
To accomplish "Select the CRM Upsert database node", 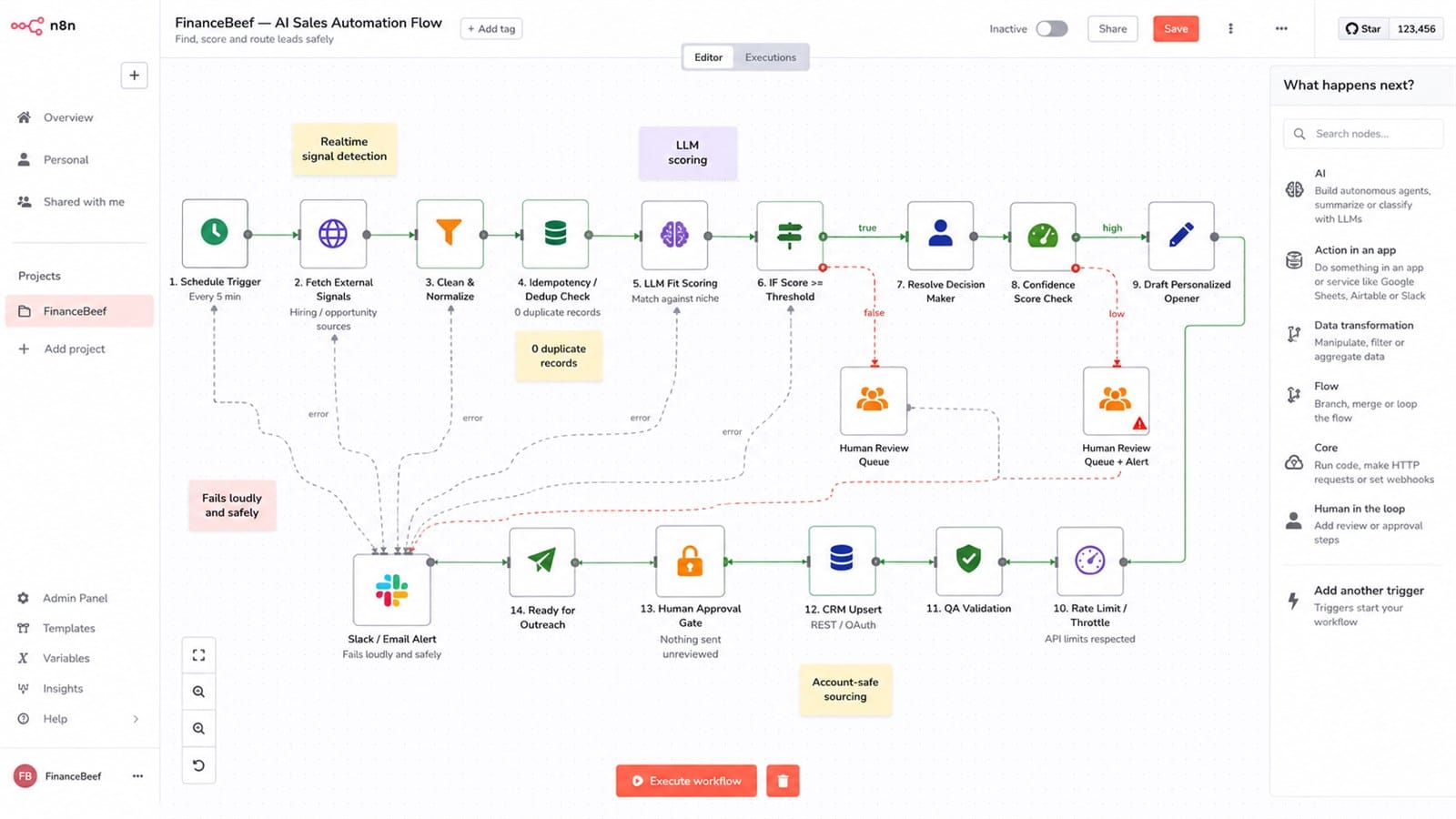I will (842, 561).
